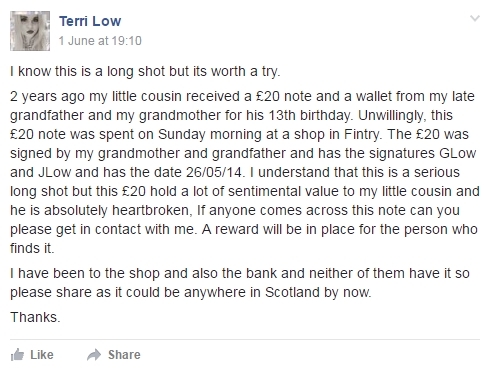Open the post's permalink via '1 June at 19:10'

coord(100,41)
